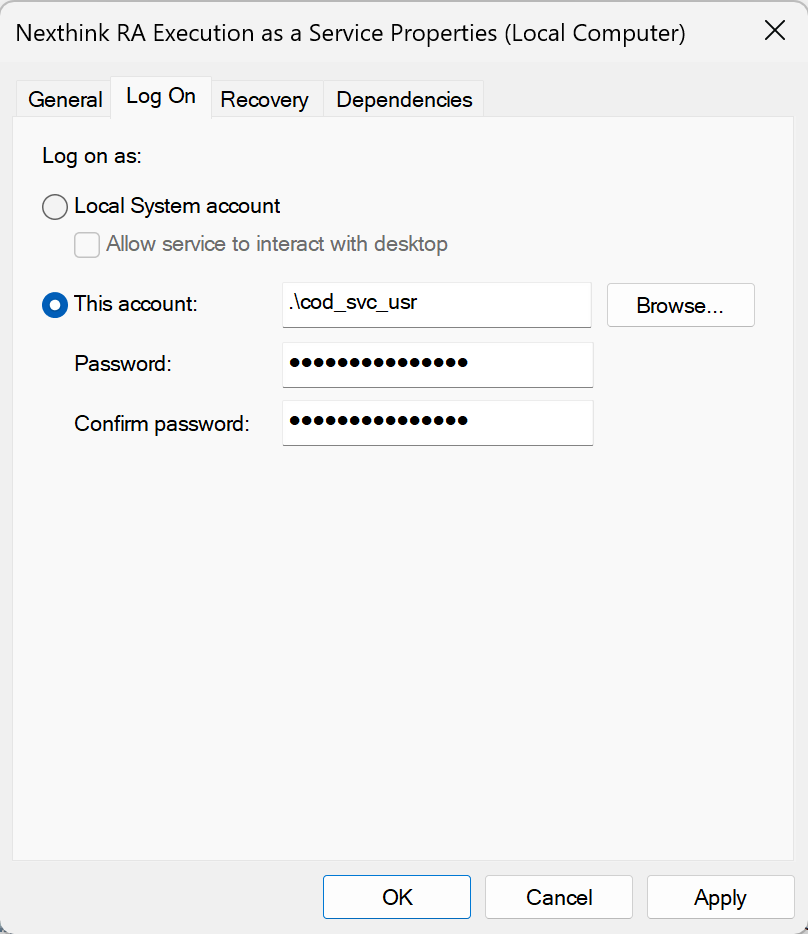This screenshot has height=934, width=808.
Task: Click the "Local System account" label text
Action: (177, 206)
